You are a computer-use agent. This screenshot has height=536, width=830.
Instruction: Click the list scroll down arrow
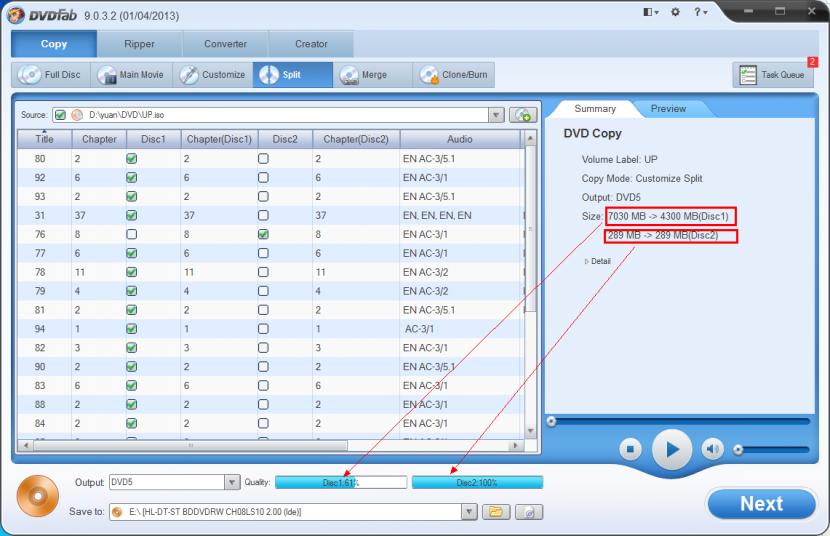[530, 431]
